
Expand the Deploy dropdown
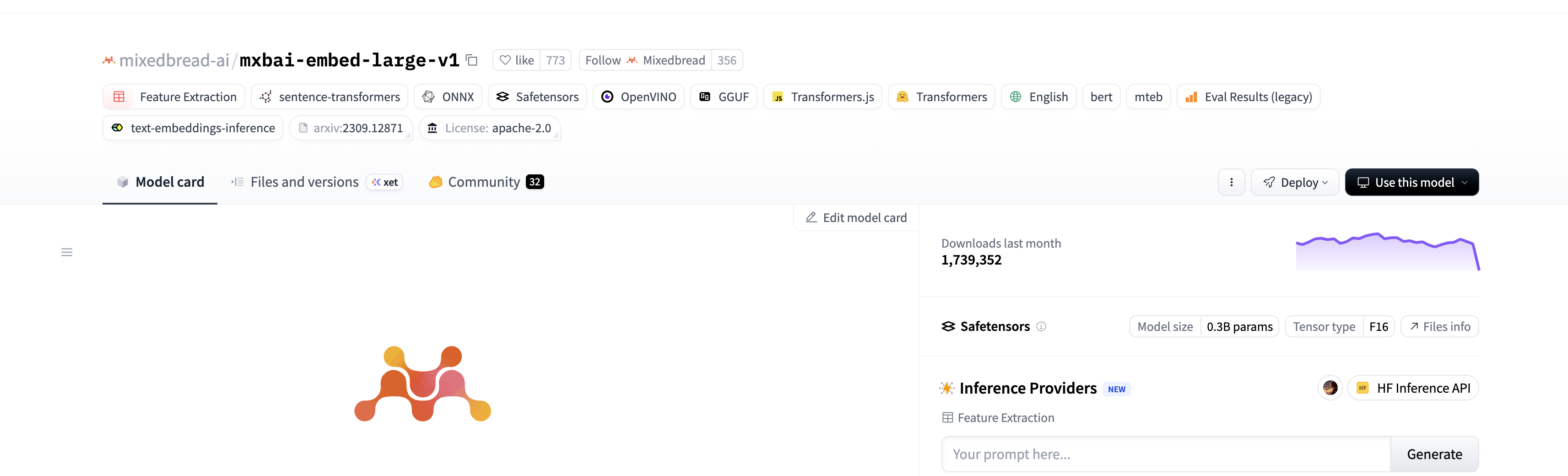coord(1295,183)
